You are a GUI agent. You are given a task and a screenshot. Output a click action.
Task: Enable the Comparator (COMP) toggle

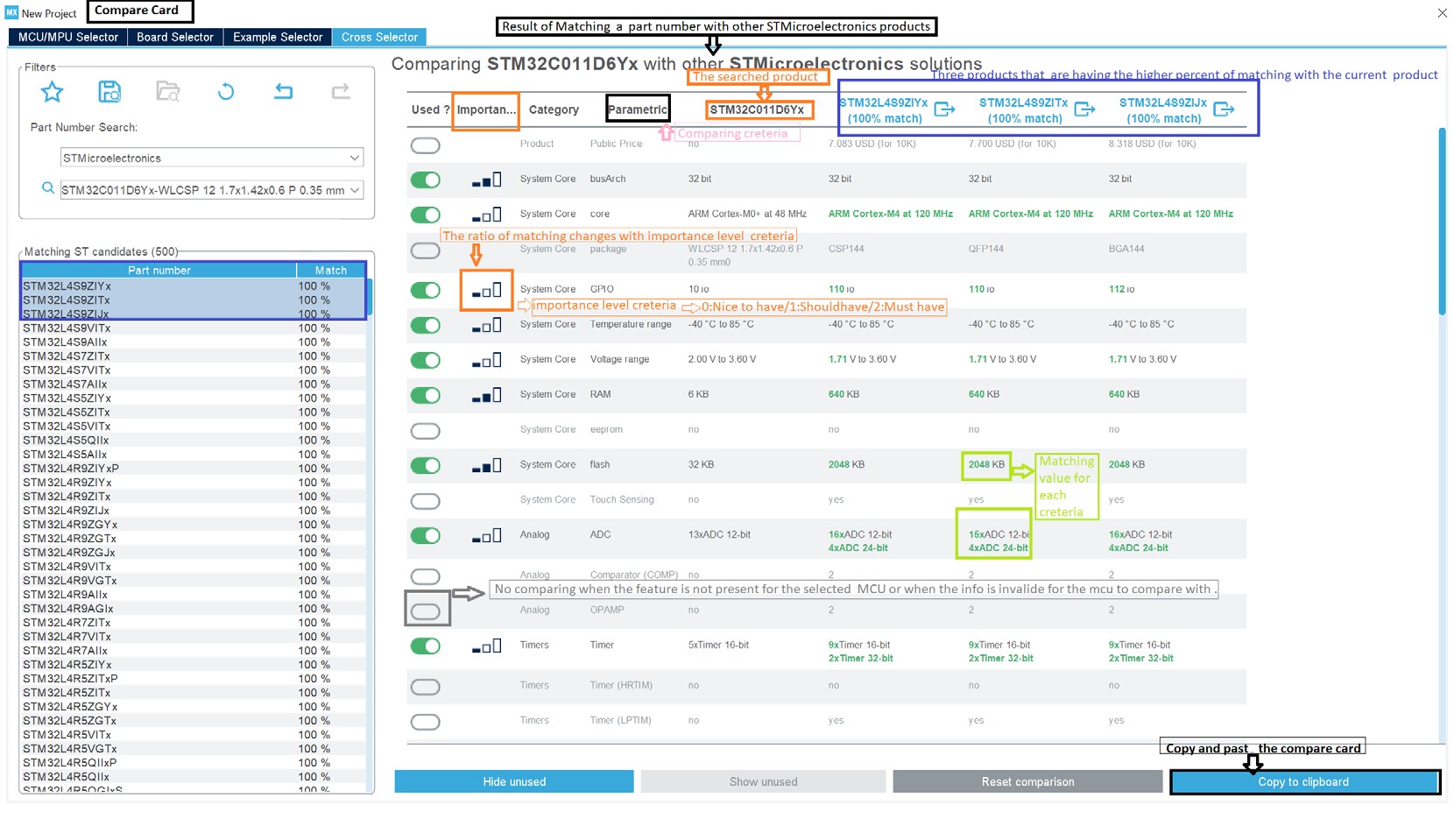pos(426,576)
